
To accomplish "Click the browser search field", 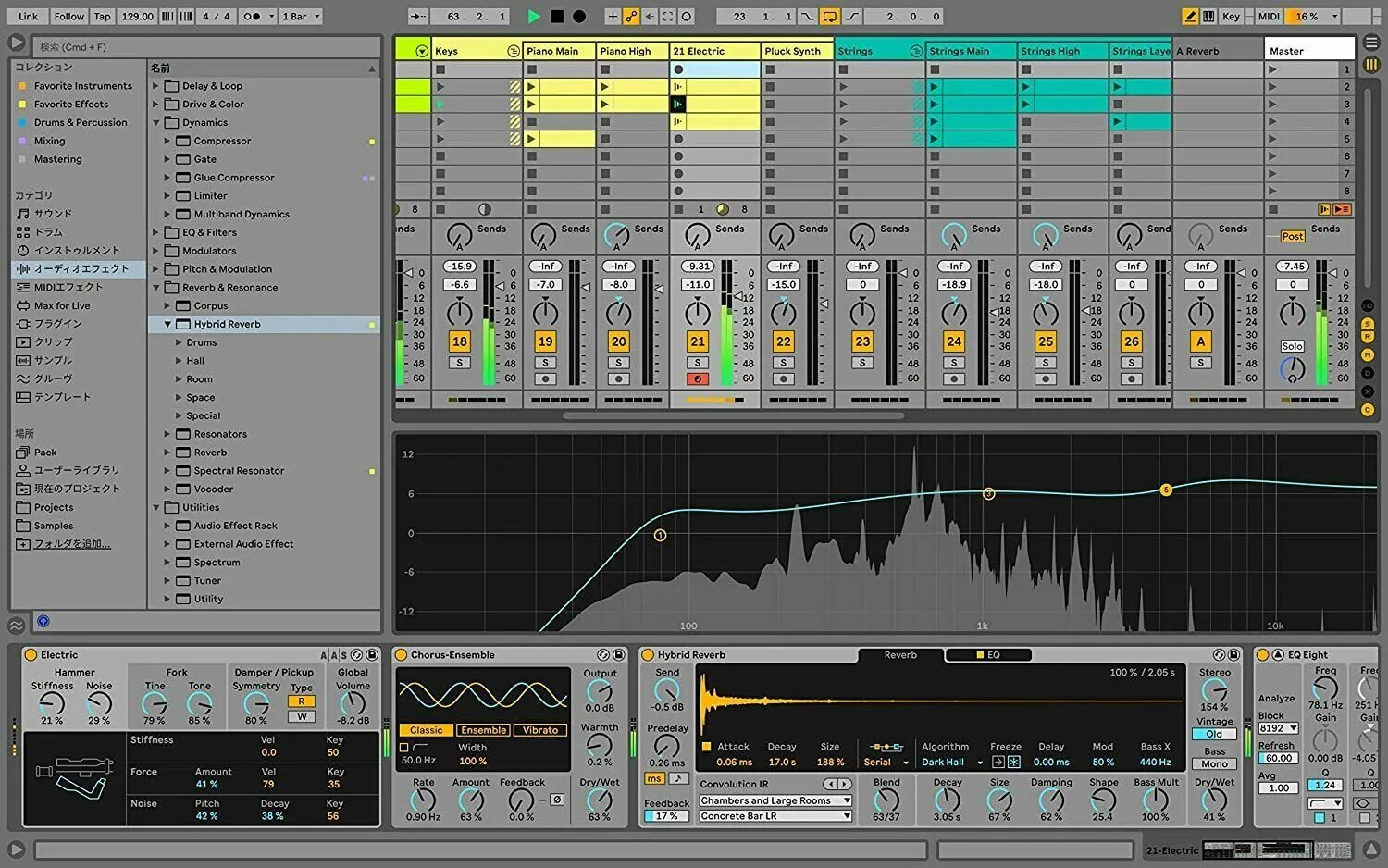I will point(207,46).
